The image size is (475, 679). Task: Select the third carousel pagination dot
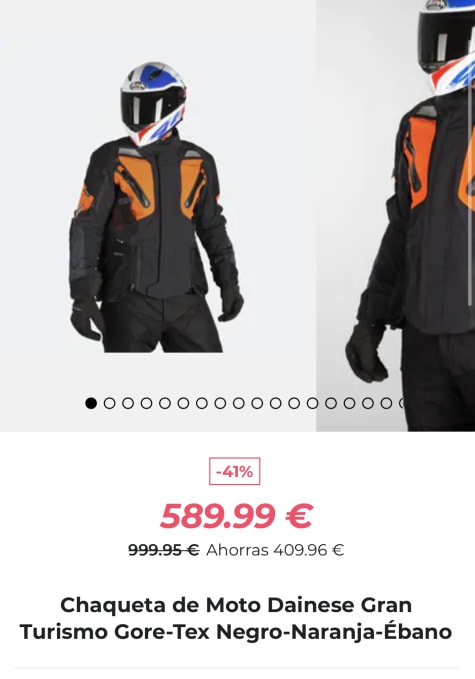(x=128, y=403)
